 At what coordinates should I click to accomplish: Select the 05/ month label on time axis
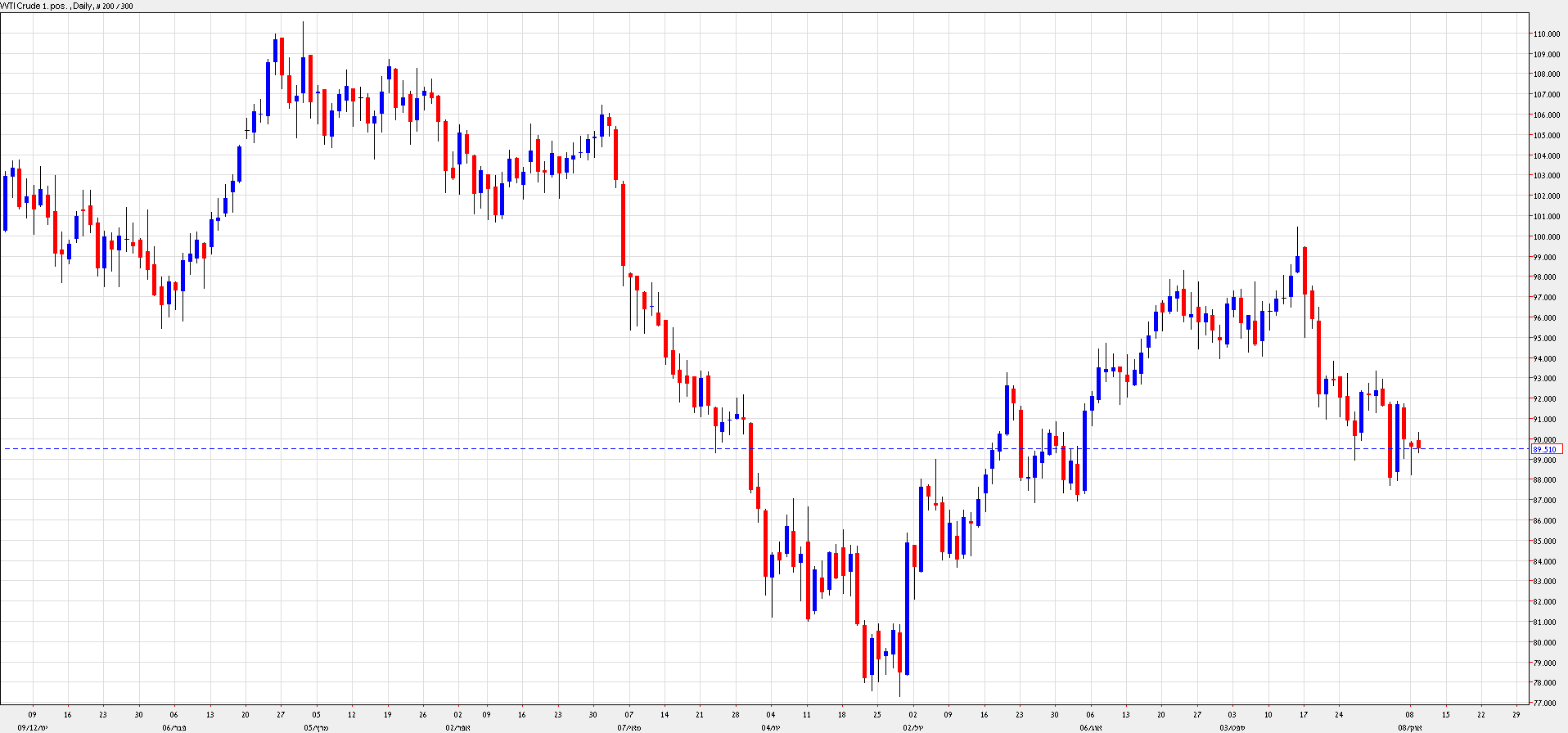(316, 727)
